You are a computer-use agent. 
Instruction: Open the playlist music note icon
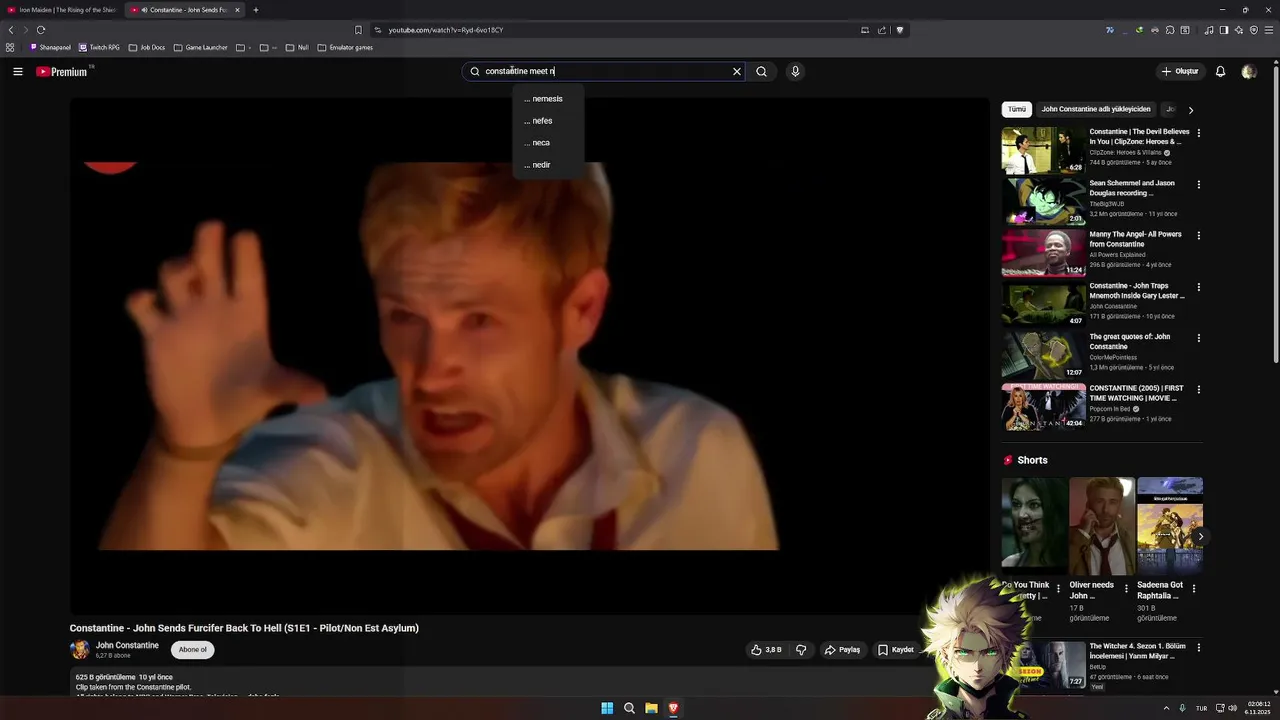(1209, 30)
